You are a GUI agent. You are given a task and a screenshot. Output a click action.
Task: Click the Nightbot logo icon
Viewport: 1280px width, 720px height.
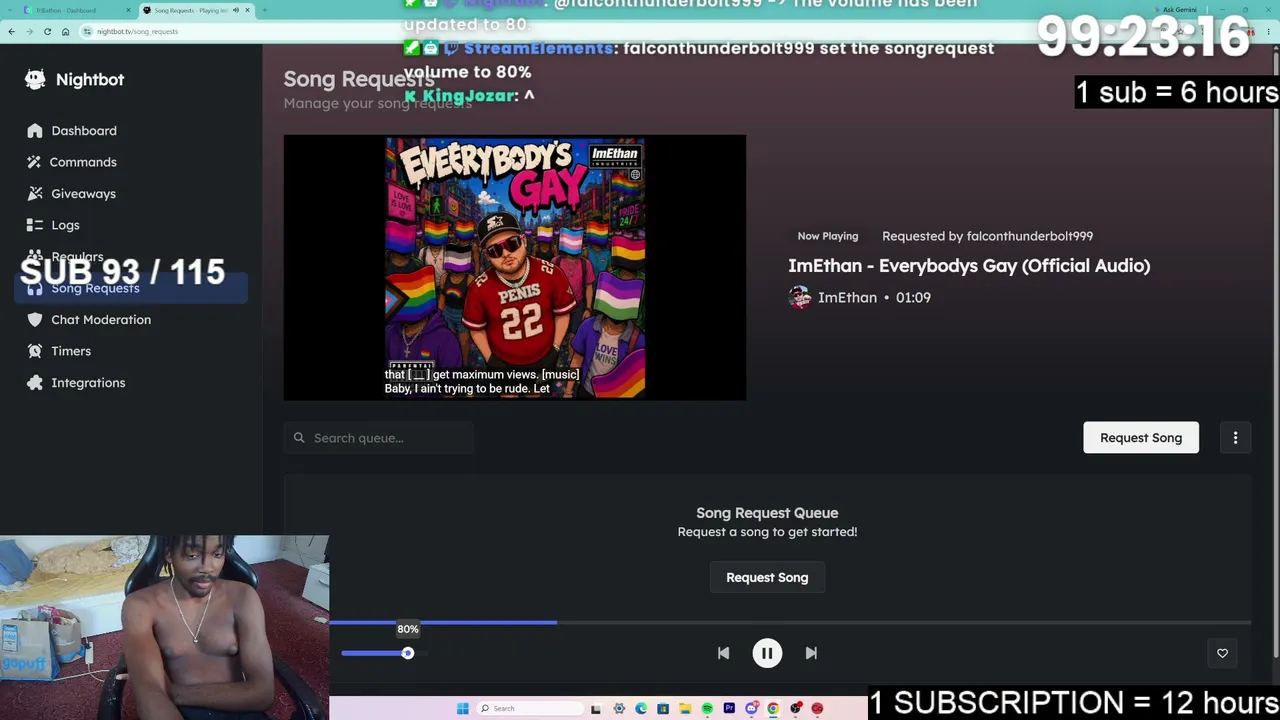click(35, 80)
